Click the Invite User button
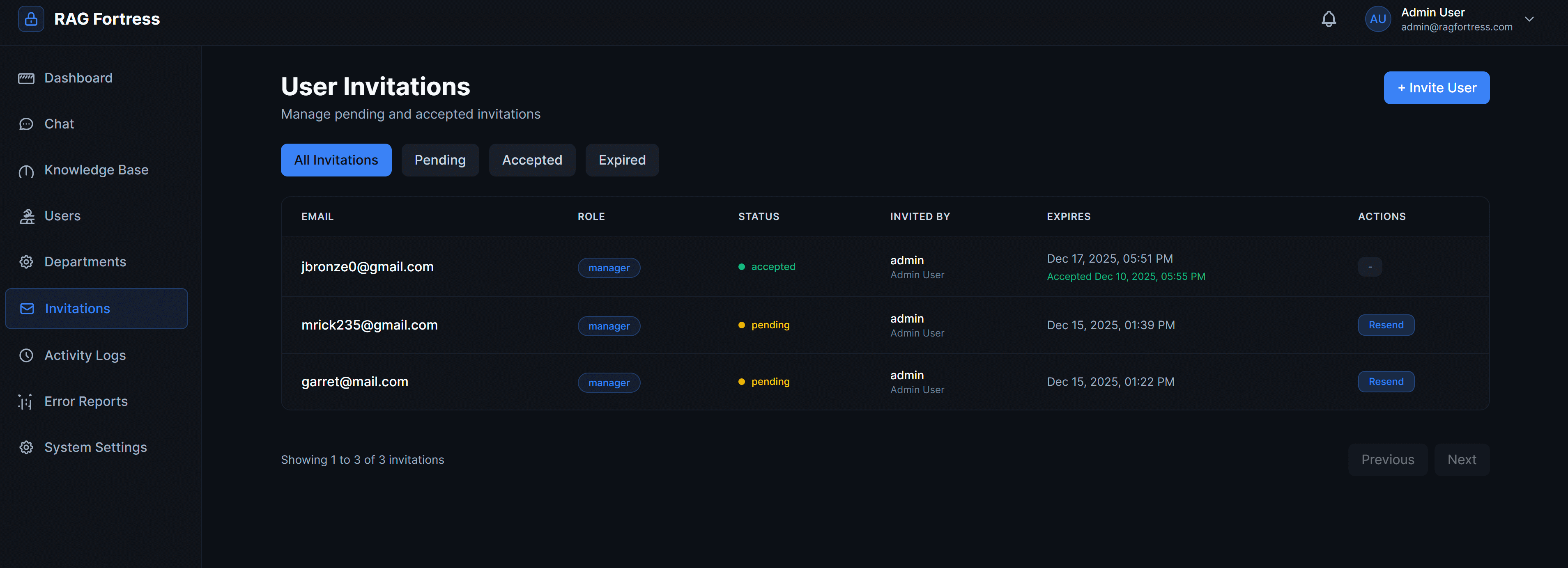Screen dimensions: 1568x568 [x=1436, y=88]
